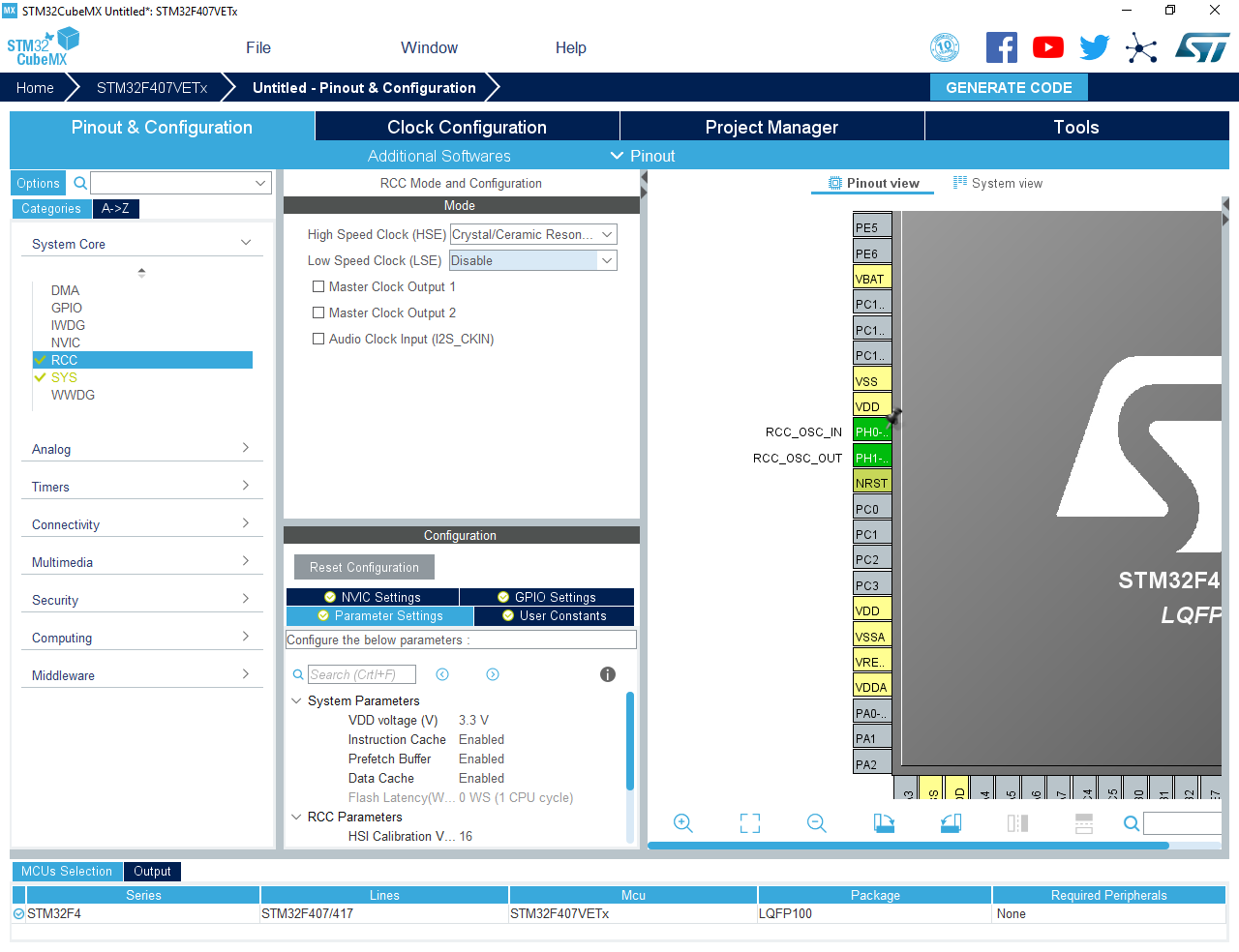Click the Reset Configuration button
This screenshot has height=952, width=1239.
[364, 567]
